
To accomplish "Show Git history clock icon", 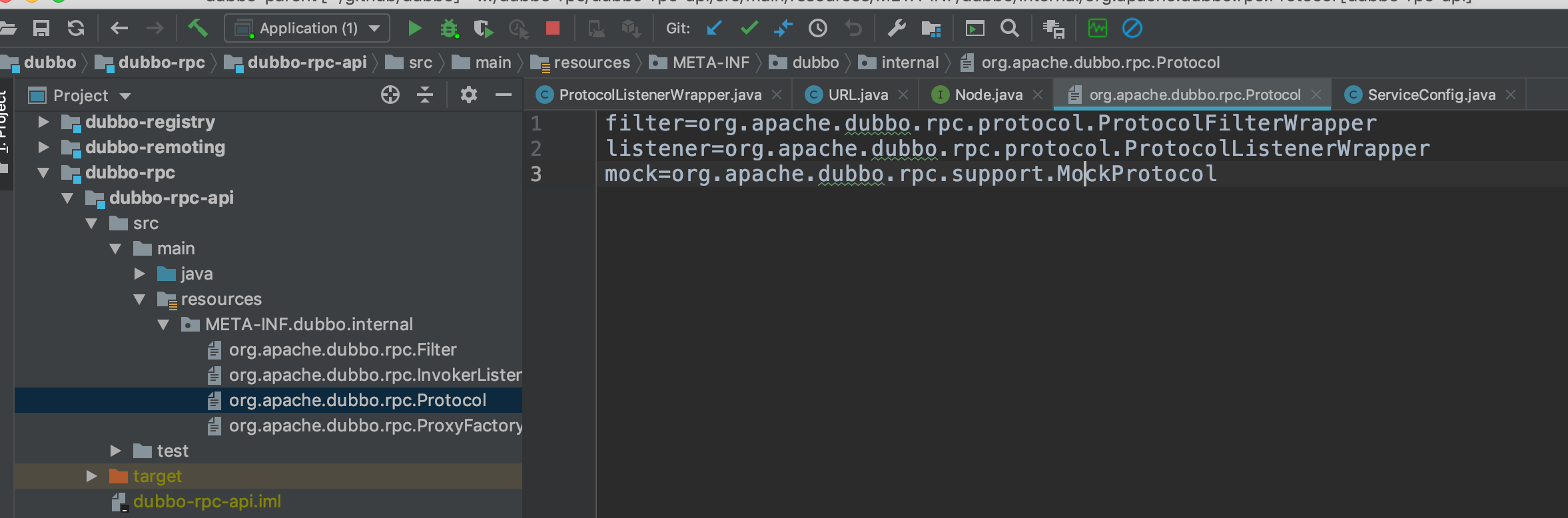I will click(818, 28).
